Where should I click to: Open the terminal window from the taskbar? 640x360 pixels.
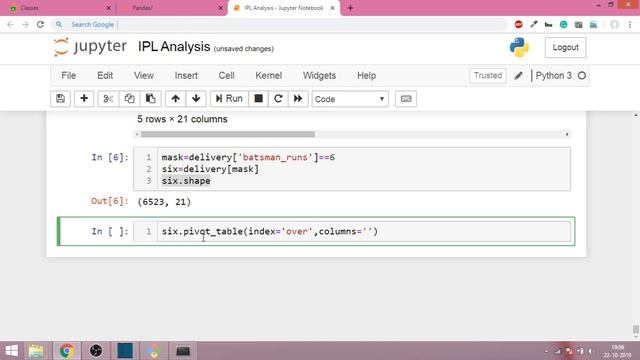(183, 351)
